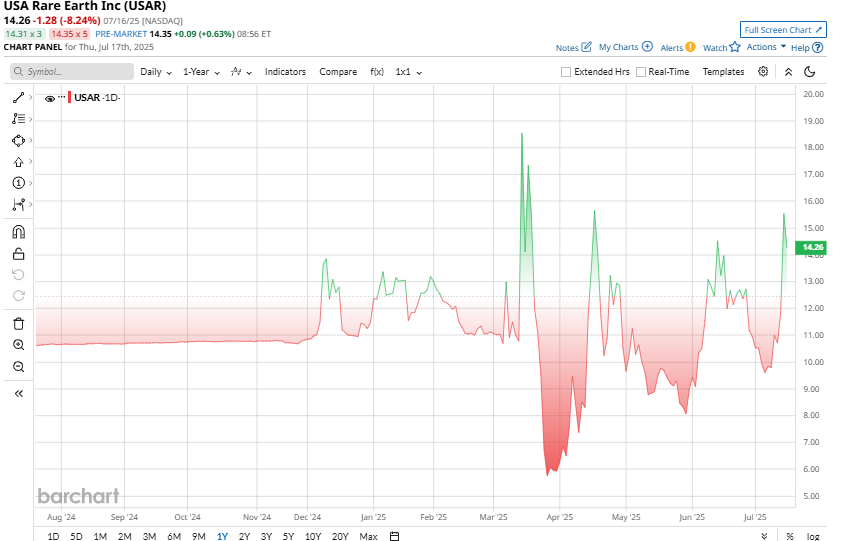
Task: Switch to dark mode moon icon
Action: [809, 72]
